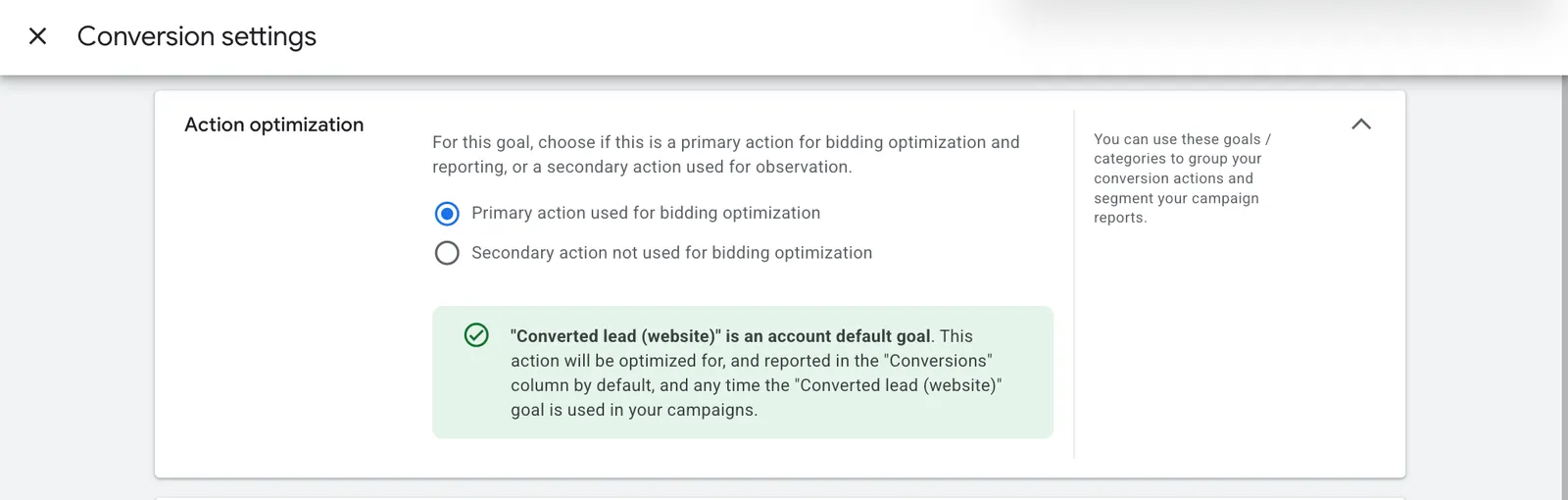Click "Secondary action not used for bidding optimization" label
1568x500 pixels.
point(671,252)
